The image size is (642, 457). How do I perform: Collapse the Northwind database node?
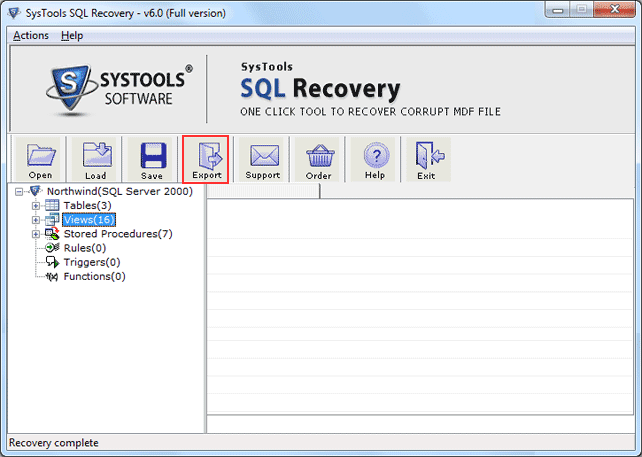click(x=19, y=192)
